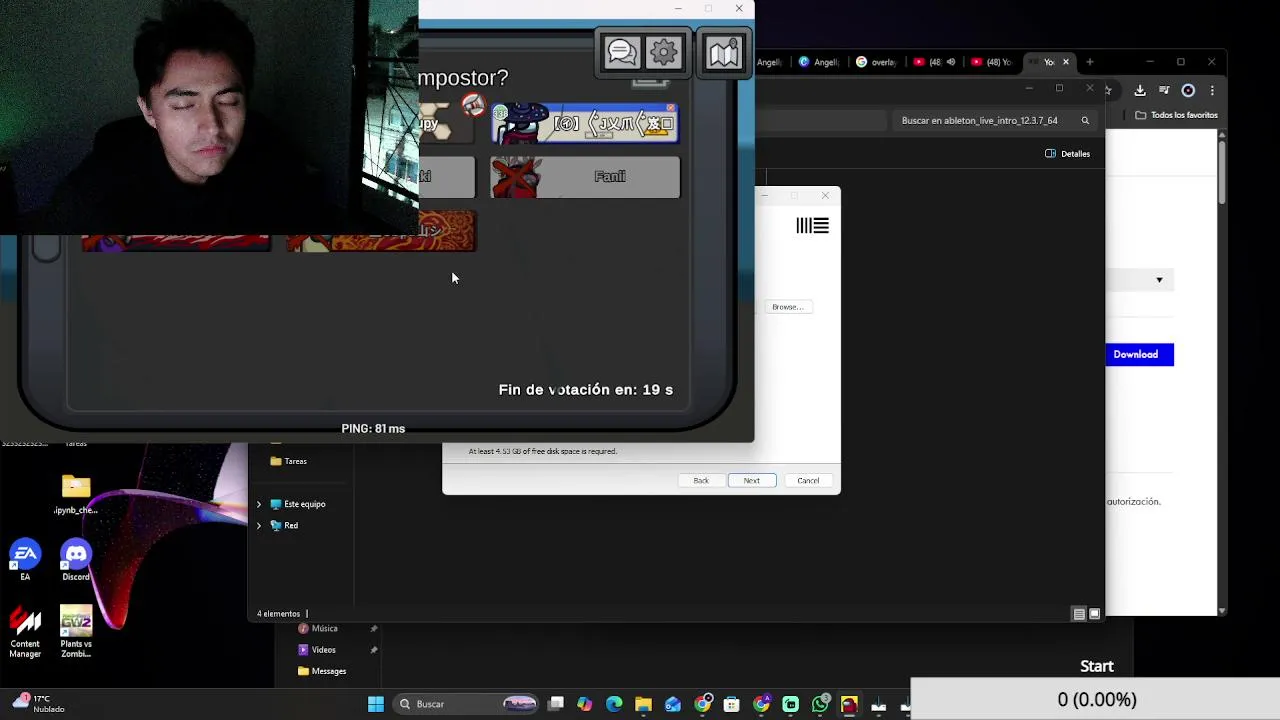Expand the Red tree node
Viewport: 1280px width, 720px height.
coord(259,525)
